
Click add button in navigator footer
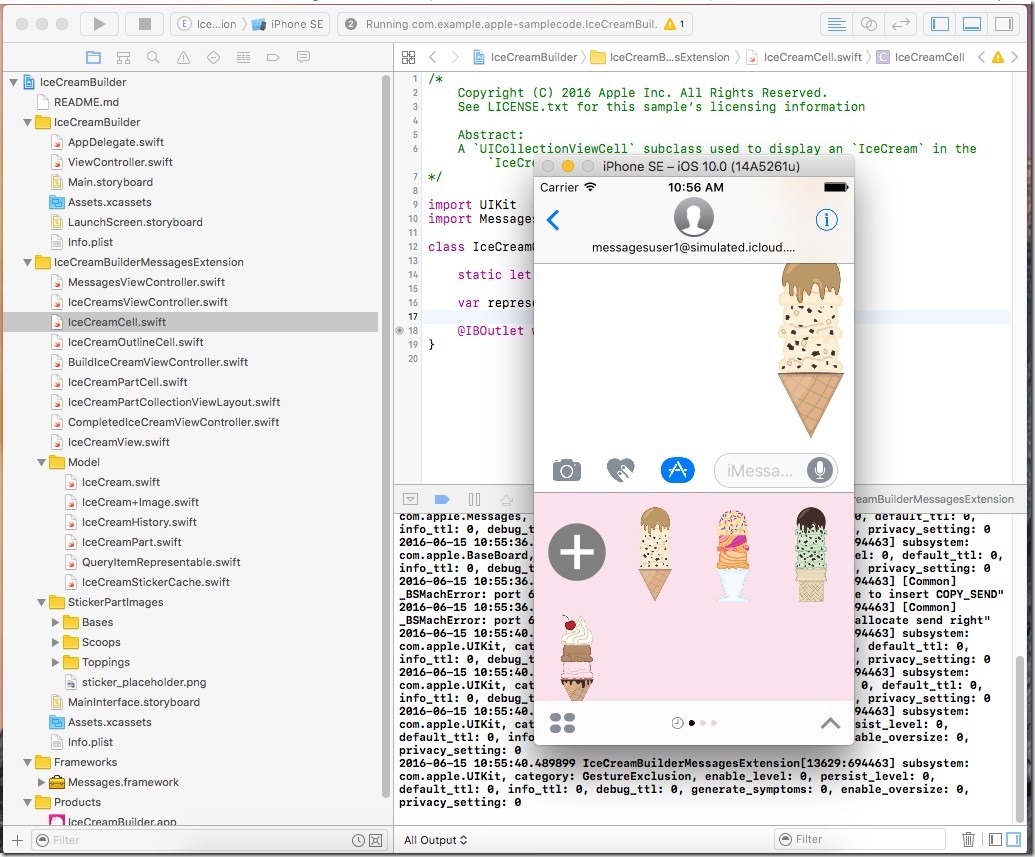point(17,840)
